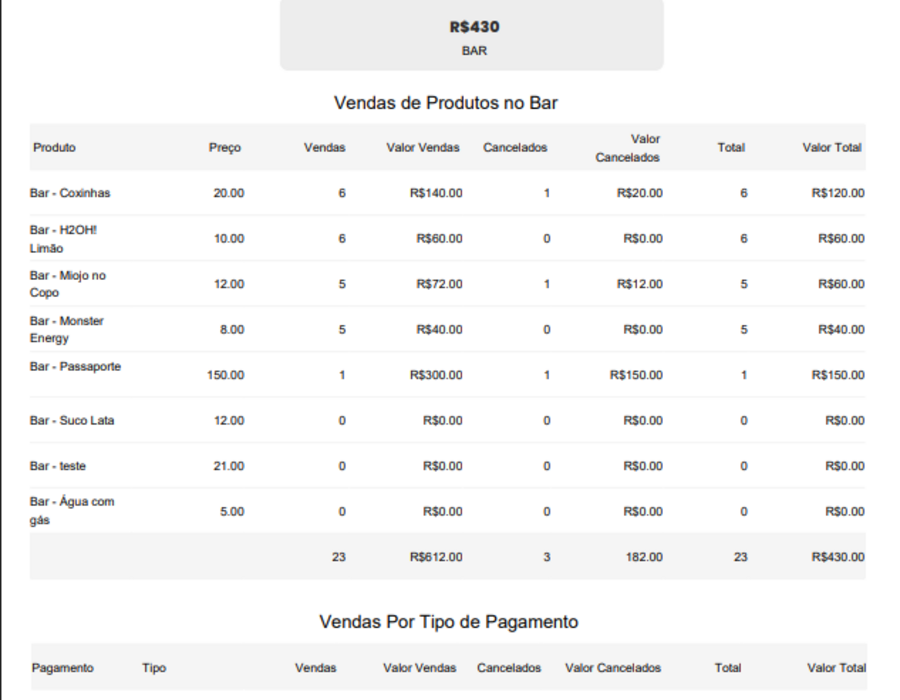The width and height of the screenshot is (900, 700).
Task: Click the Preço column header
Action: coord(224,147)
